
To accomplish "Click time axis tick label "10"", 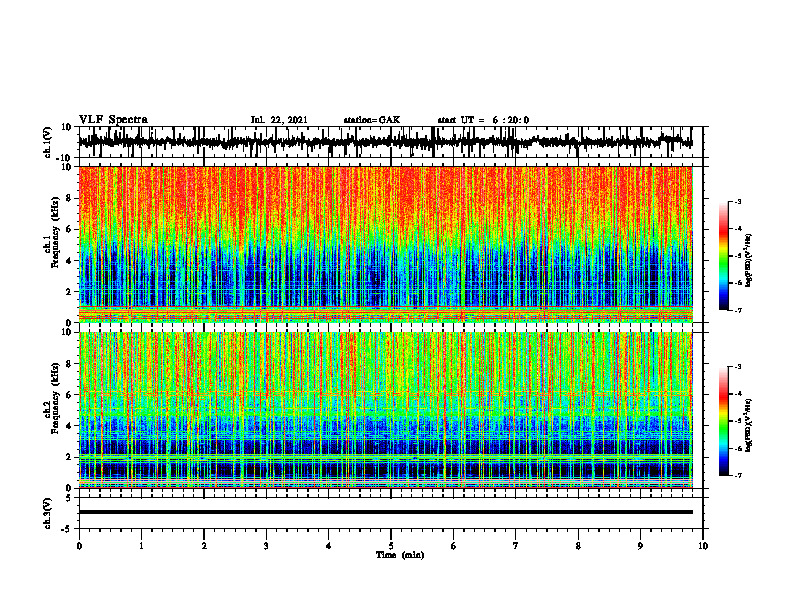I will pyautogui.click(x=703, y=546).
